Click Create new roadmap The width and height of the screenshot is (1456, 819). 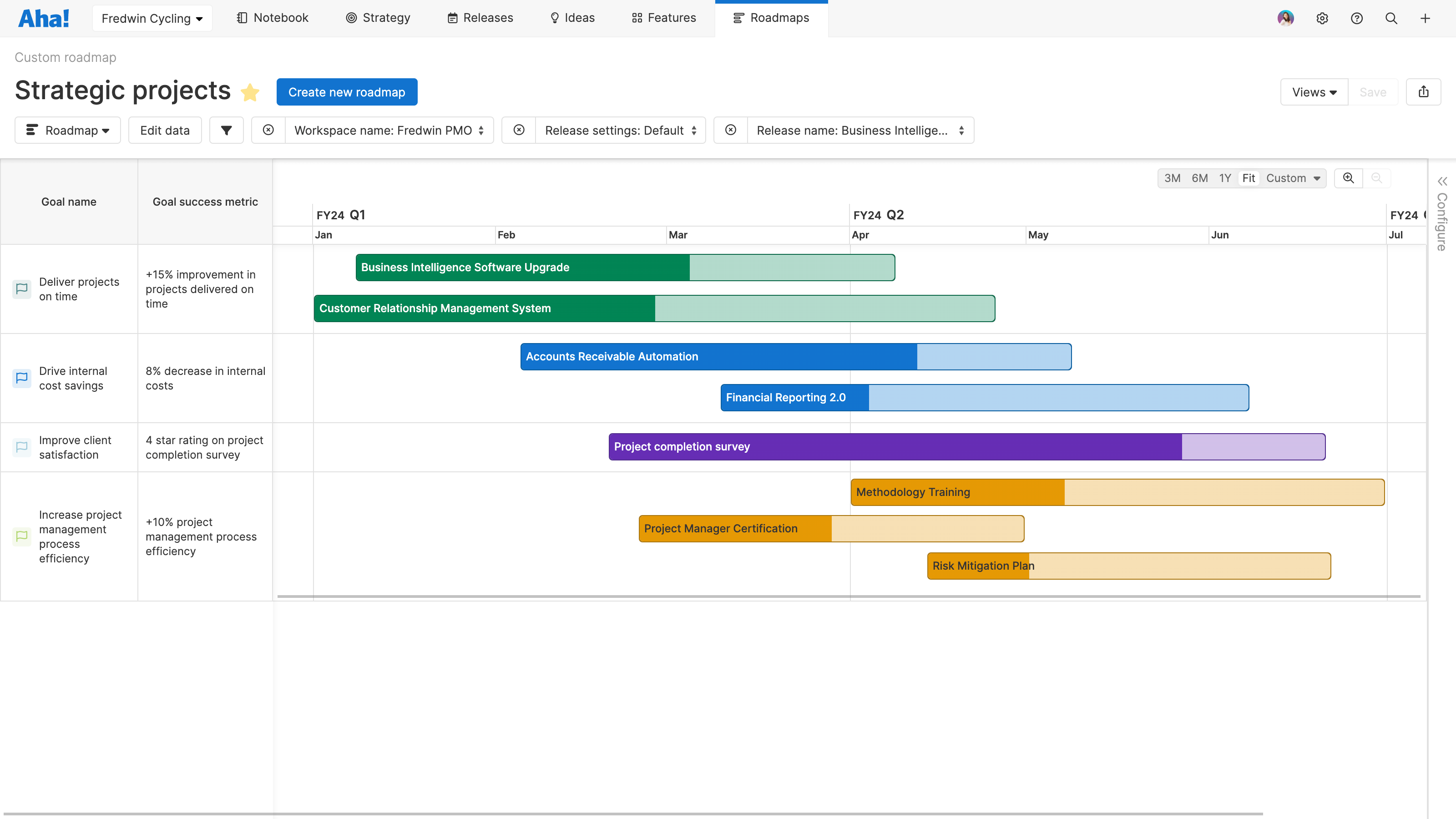coord(346,91)
